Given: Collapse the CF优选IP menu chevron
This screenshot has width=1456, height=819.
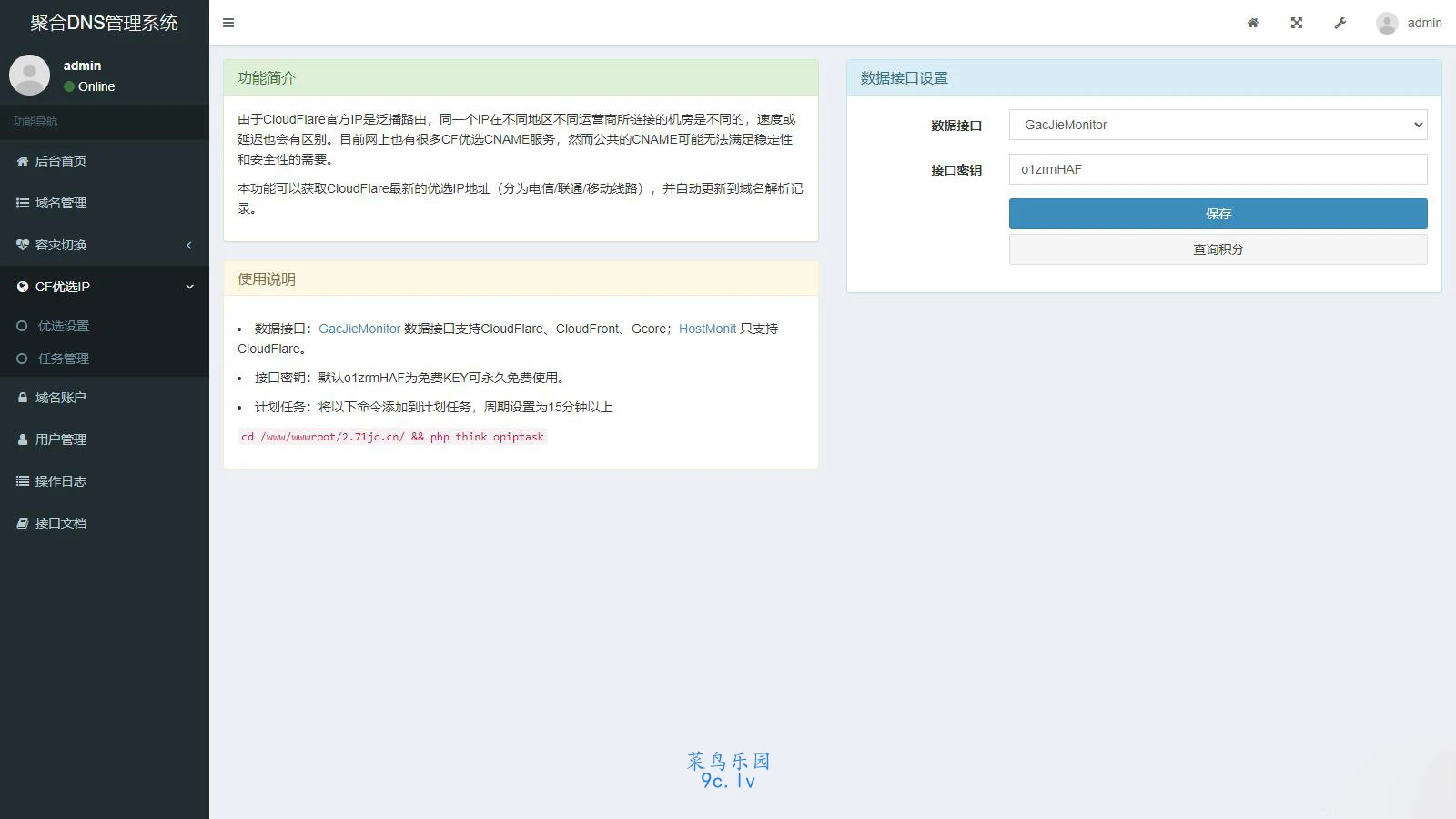Looking at the screenshot, I should [x=189, y=287].
